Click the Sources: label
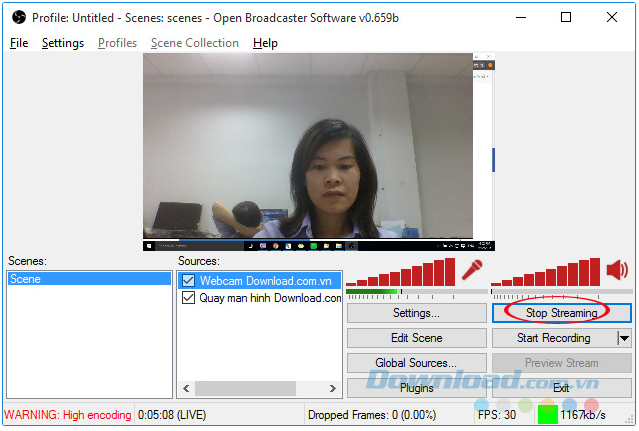Viewport: 639px width, 431px height. 199,261
